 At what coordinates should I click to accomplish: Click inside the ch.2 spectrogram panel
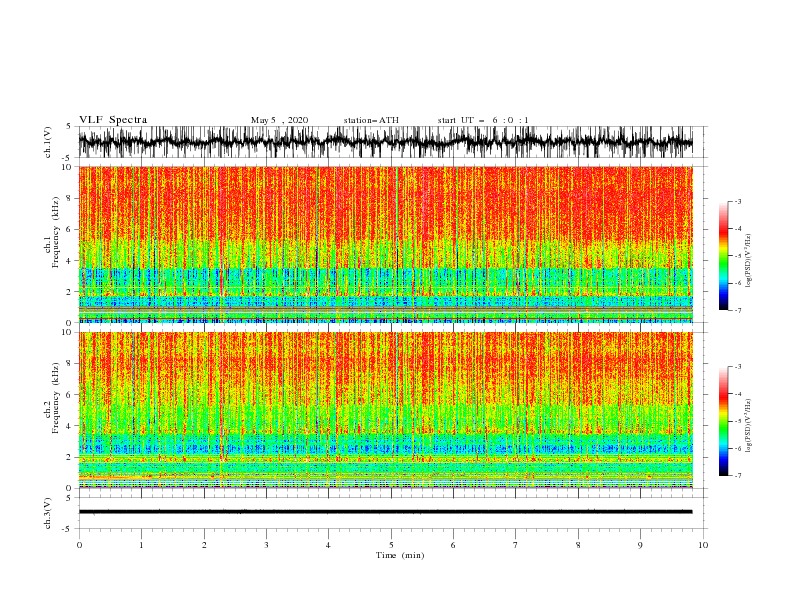[385, 410]
